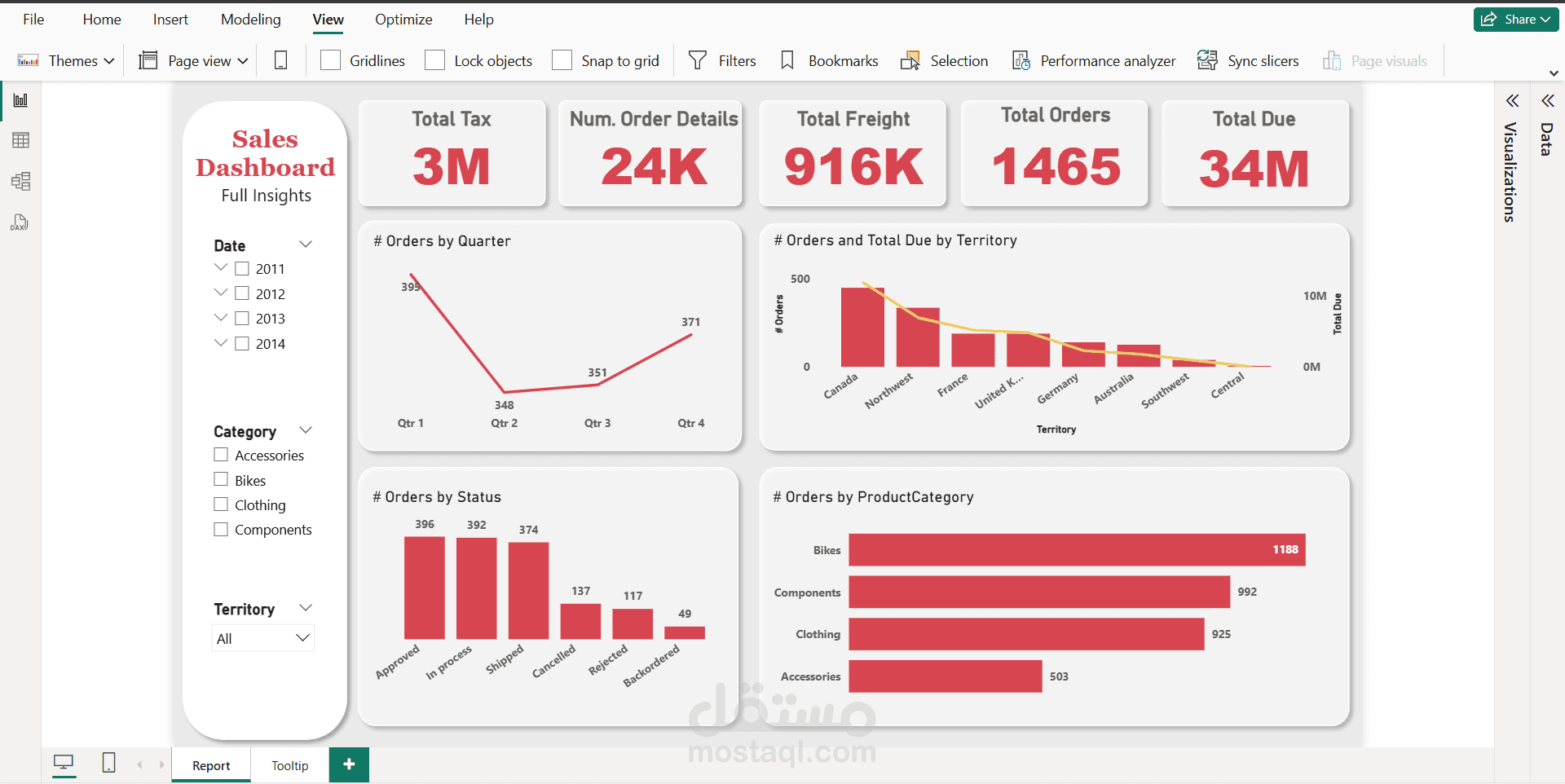
Task: Check the 2011 date checkbox
Action: tap(242, 268)
